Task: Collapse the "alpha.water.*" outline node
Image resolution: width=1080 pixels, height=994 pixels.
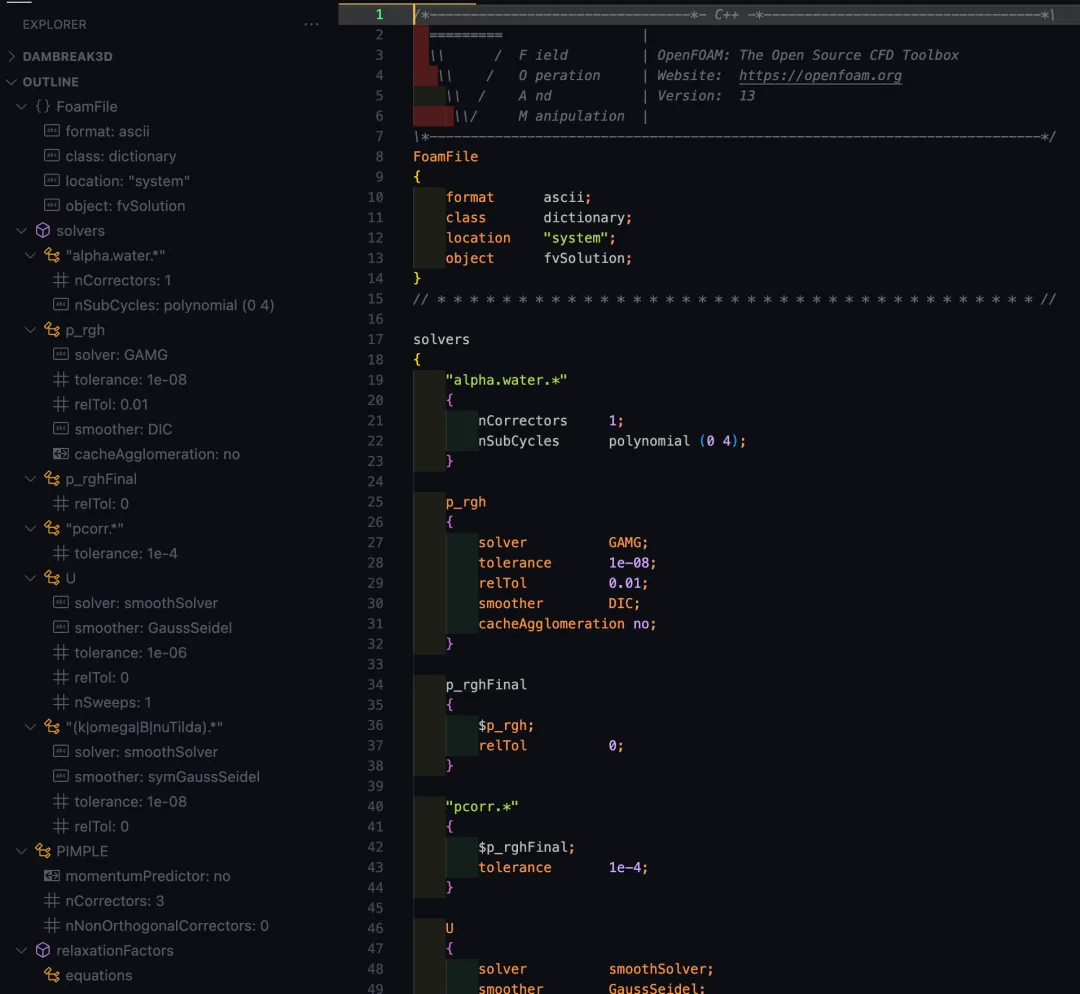Action: (31, 256)
